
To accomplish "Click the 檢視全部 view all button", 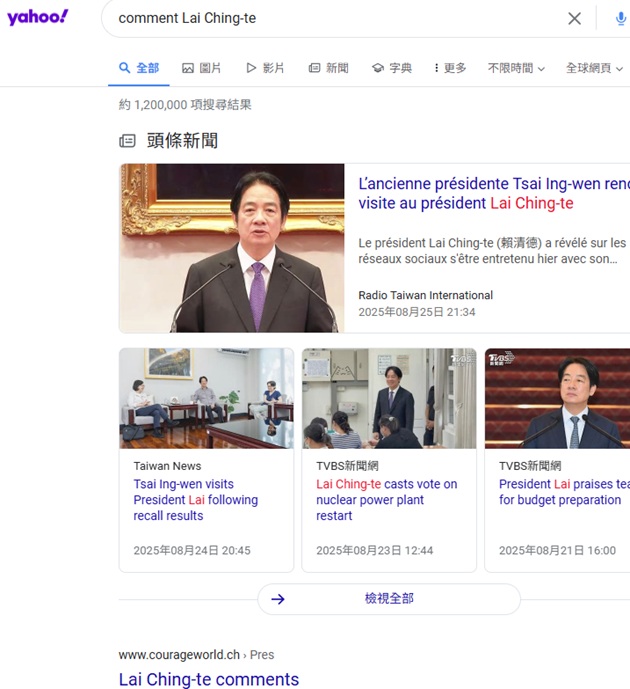I will pyautogui.click(x=389, y=599).
